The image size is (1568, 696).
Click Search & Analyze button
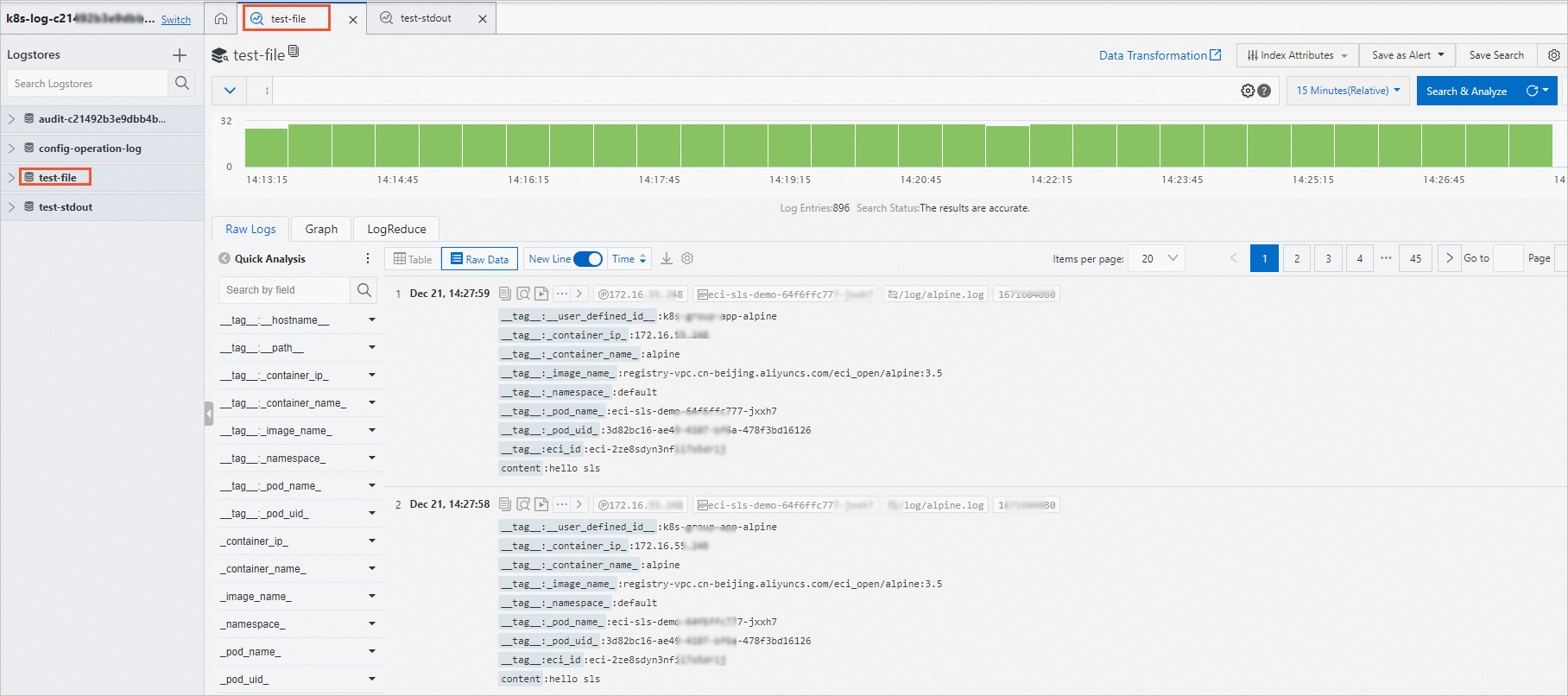[1466, 91]
